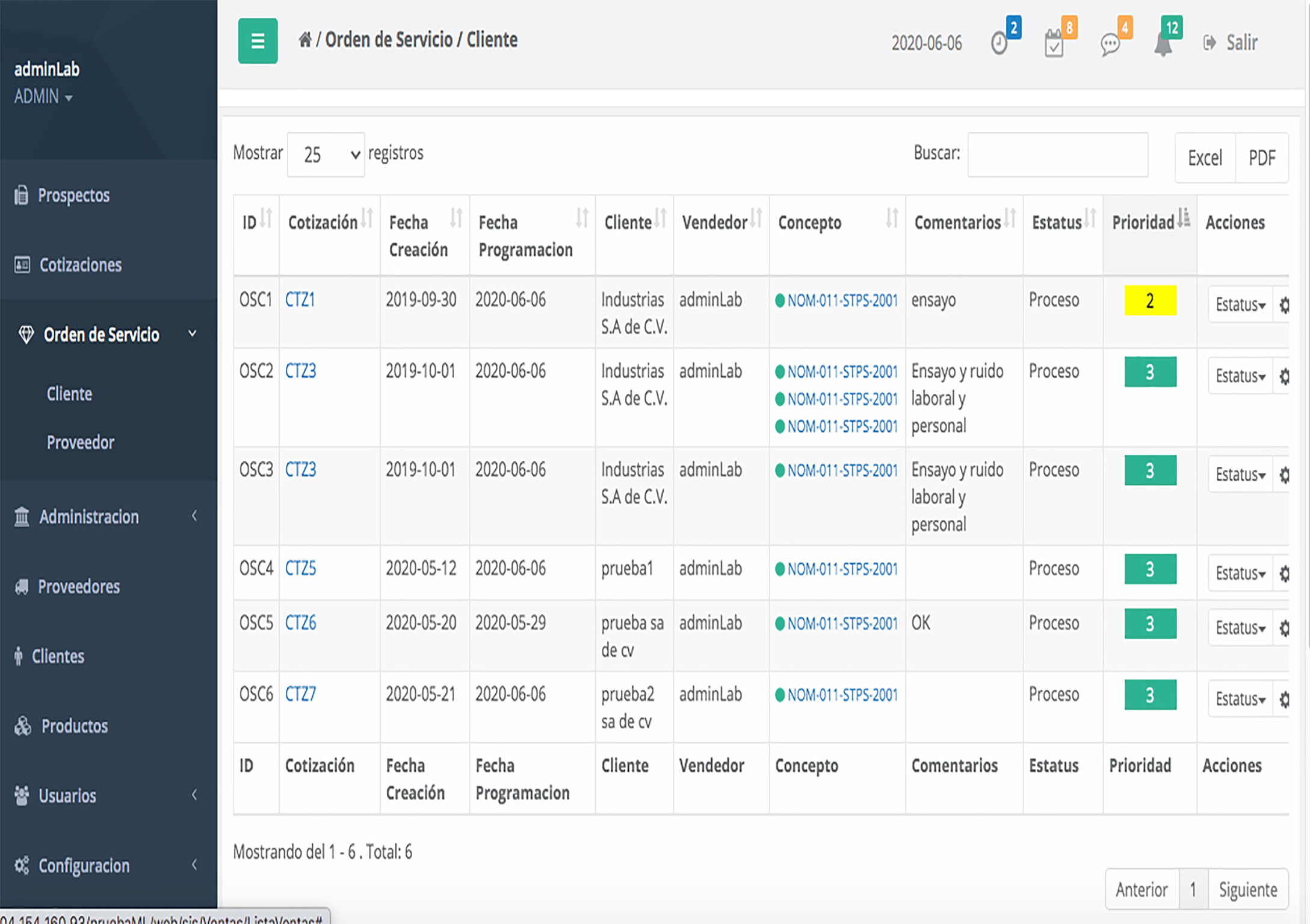Export the table to PDF
1310x924 pixels.
click(x=1262, y=158)
